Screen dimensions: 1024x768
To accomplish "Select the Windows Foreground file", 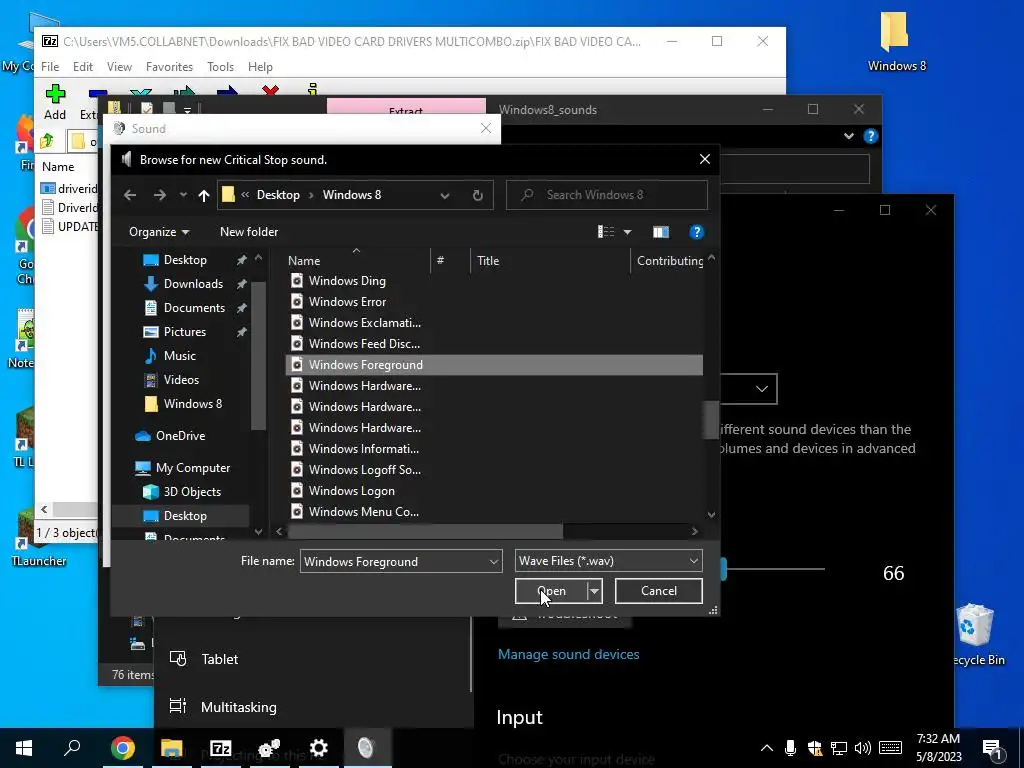I will click(x=494, y=364).
